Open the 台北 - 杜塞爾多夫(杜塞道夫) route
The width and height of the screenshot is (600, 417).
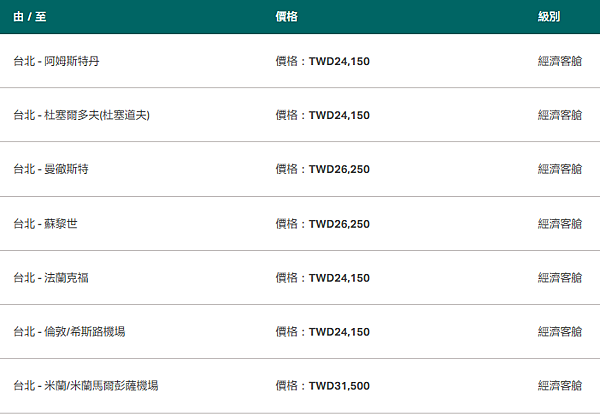82,115
